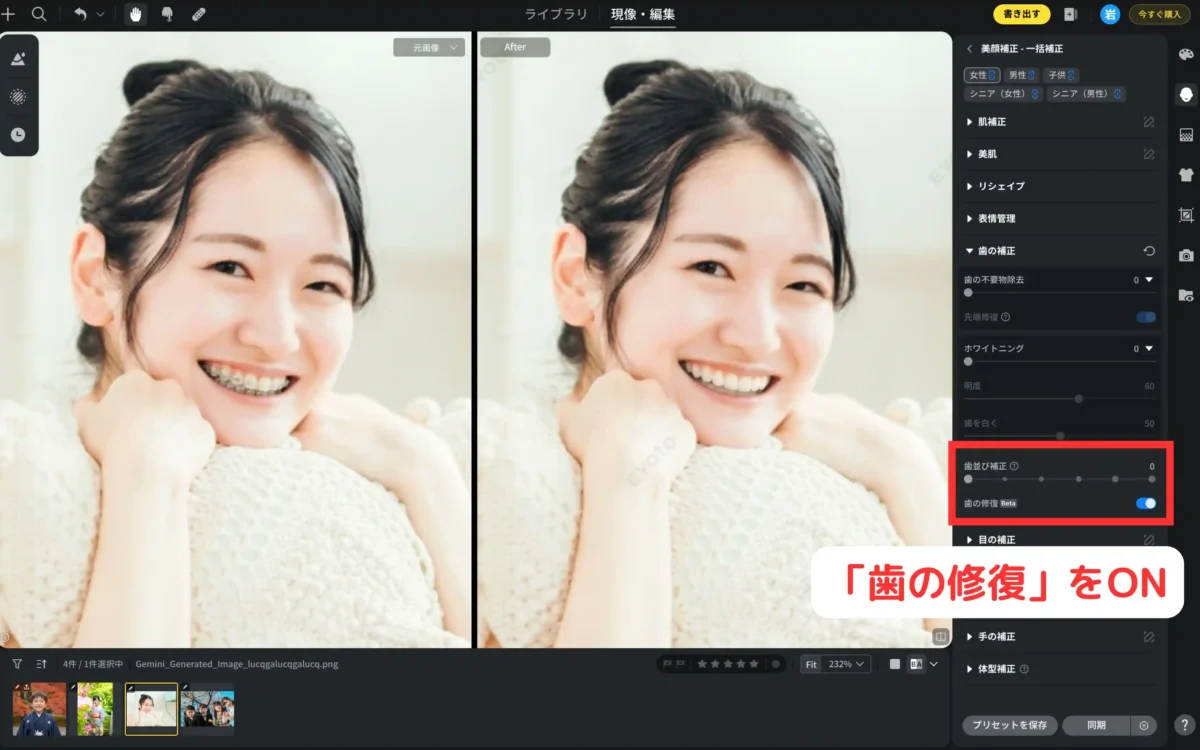Image resolution: width=1200 pixels, height=750 pixels.
Task: Select the 男性 category tab
Action: tap(1021, 75)
